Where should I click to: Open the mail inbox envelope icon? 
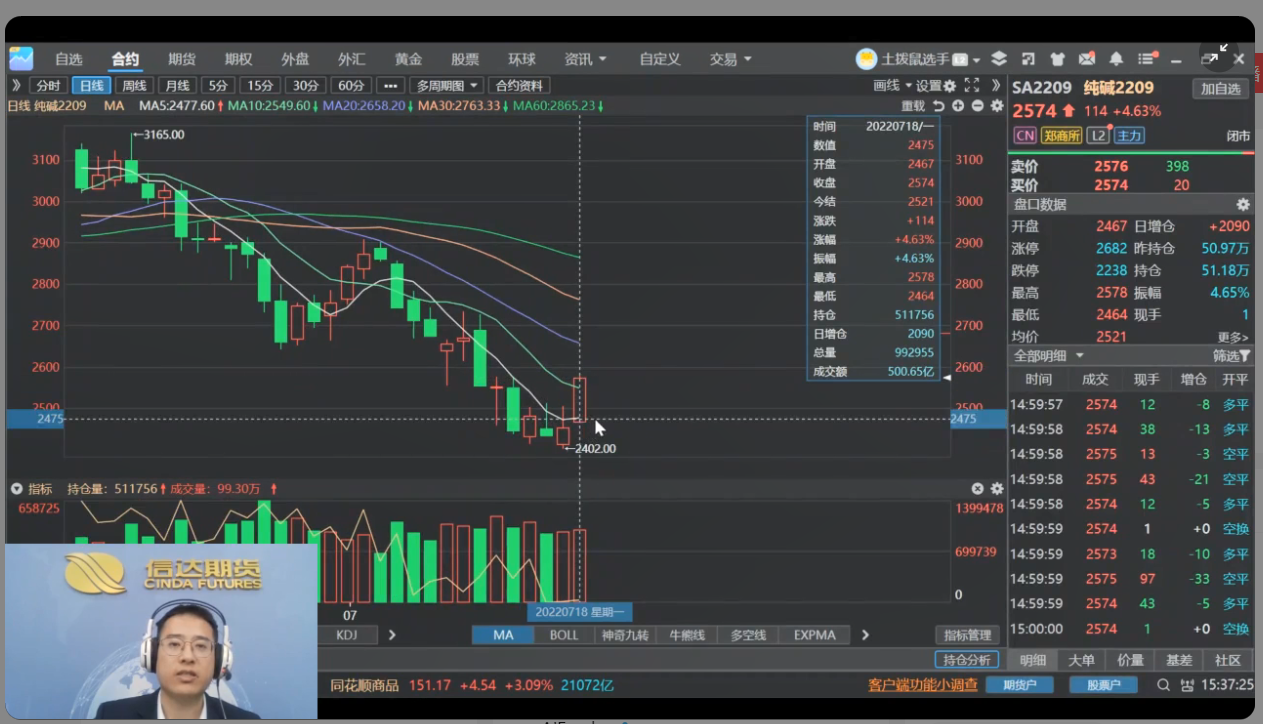1086,59
